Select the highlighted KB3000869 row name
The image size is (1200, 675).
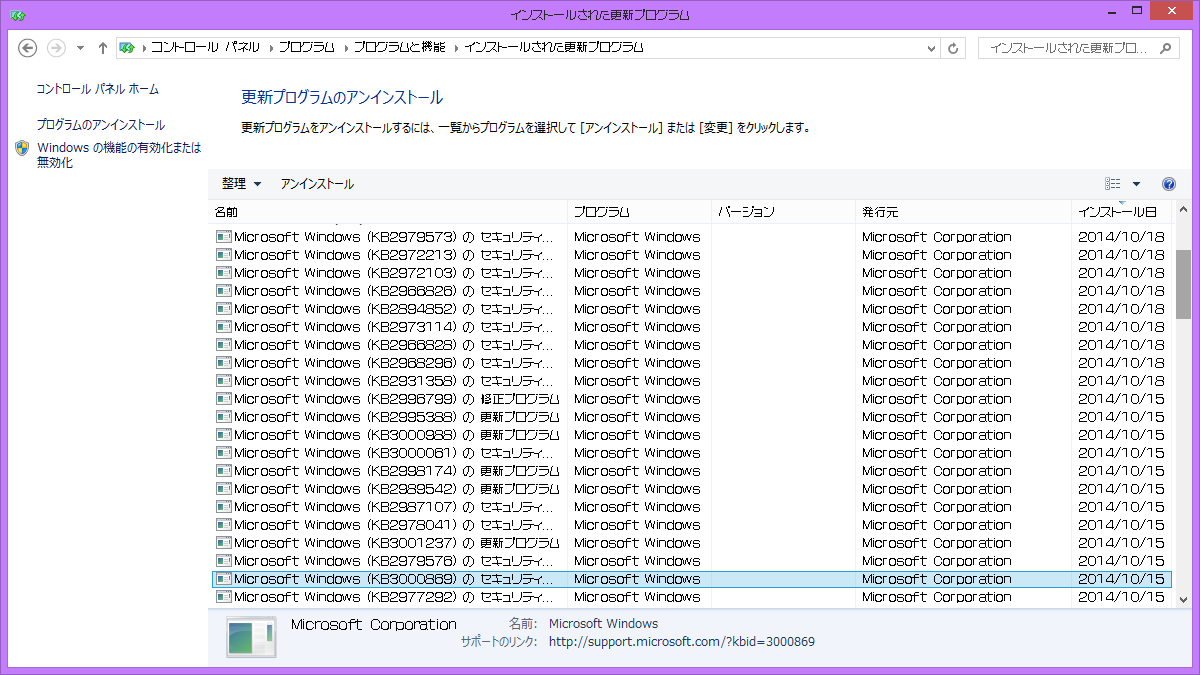(x=393, y=579)
